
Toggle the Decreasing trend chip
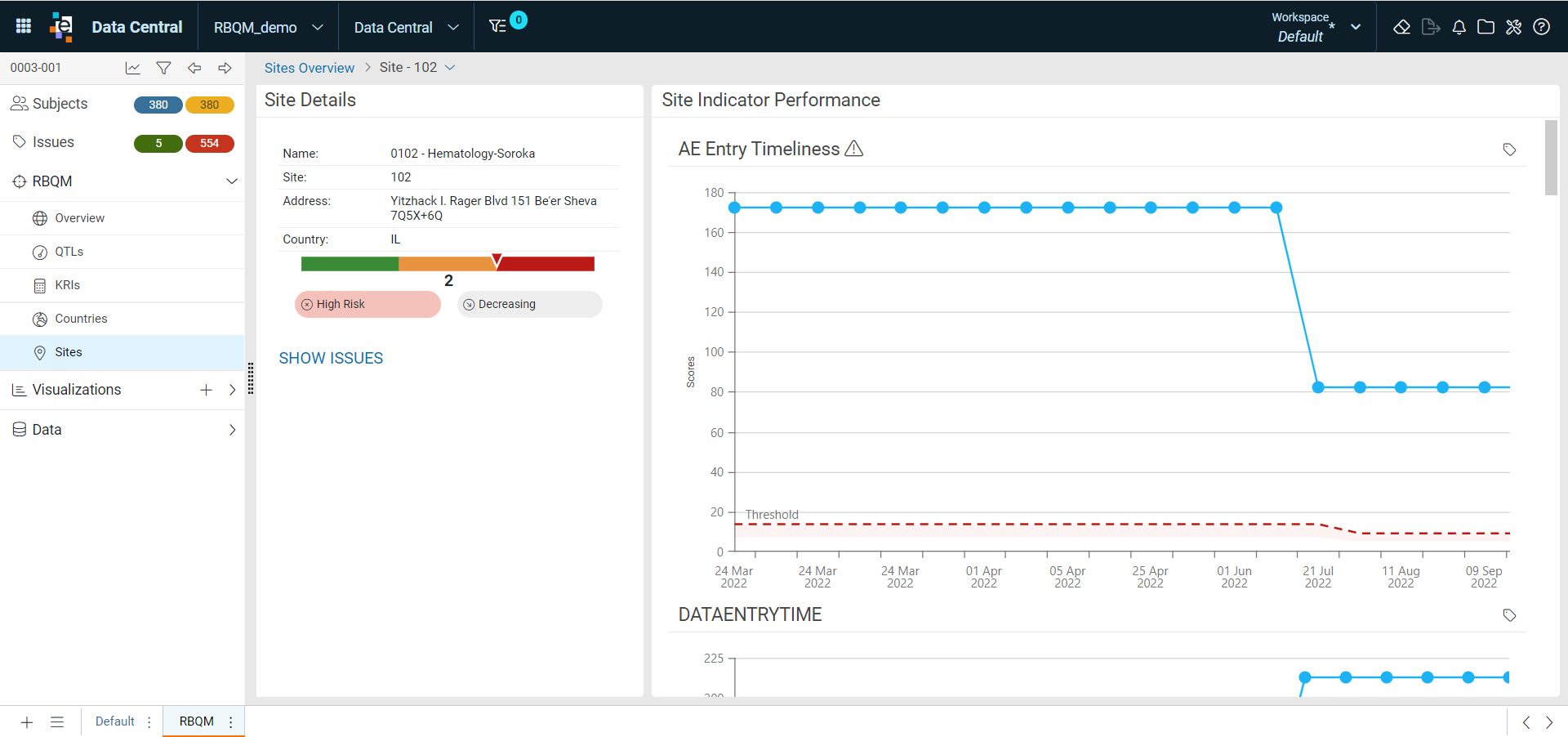(529, 304)
